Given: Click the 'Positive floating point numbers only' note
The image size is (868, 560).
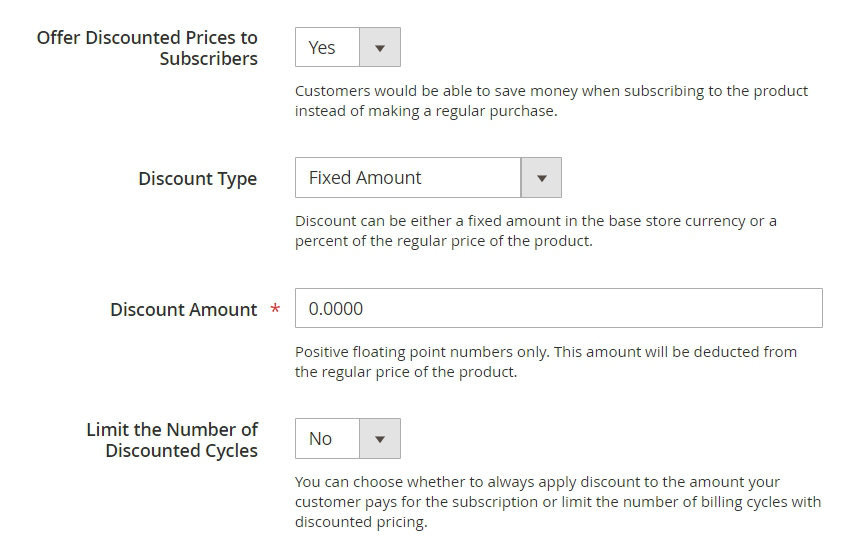Looking at the screenshot, I should pyautogui.click(x=545, y=352).
